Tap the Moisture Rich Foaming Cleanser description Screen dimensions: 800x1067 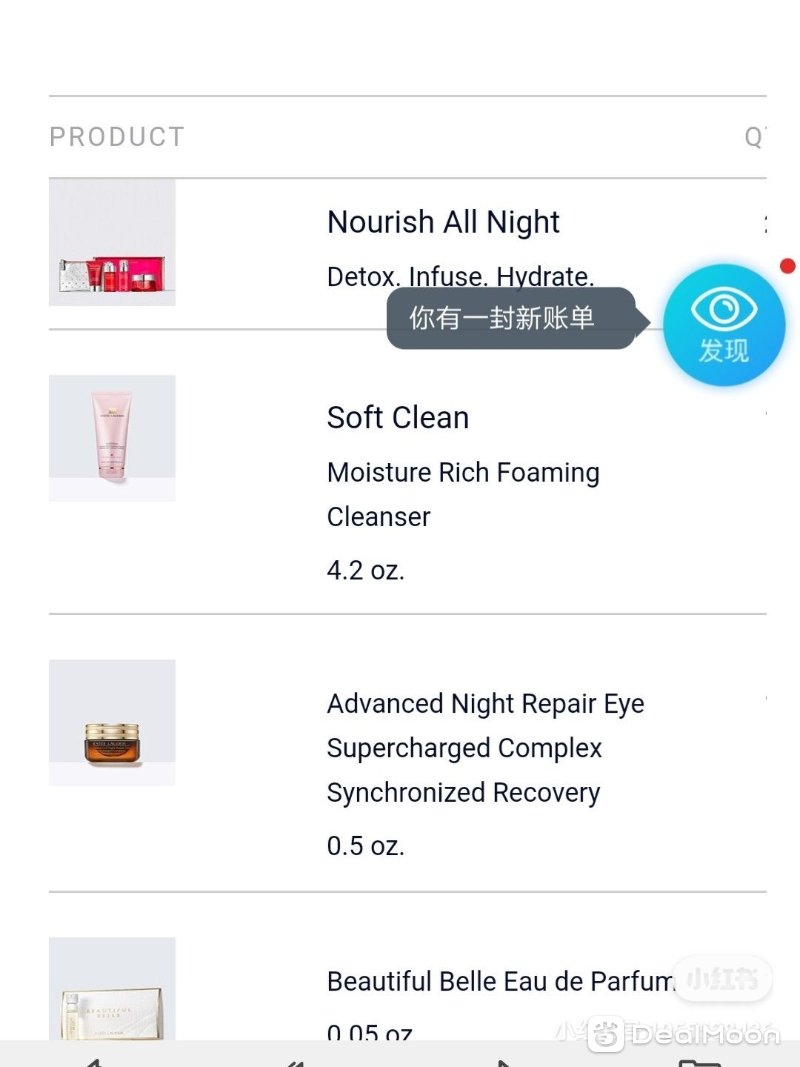463,495
